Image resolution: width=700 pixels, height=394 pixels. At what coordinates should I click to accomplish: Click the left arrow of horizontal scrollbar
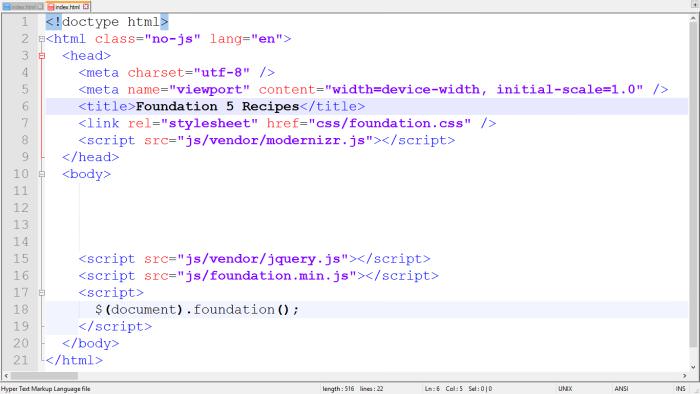coord(6,376)
